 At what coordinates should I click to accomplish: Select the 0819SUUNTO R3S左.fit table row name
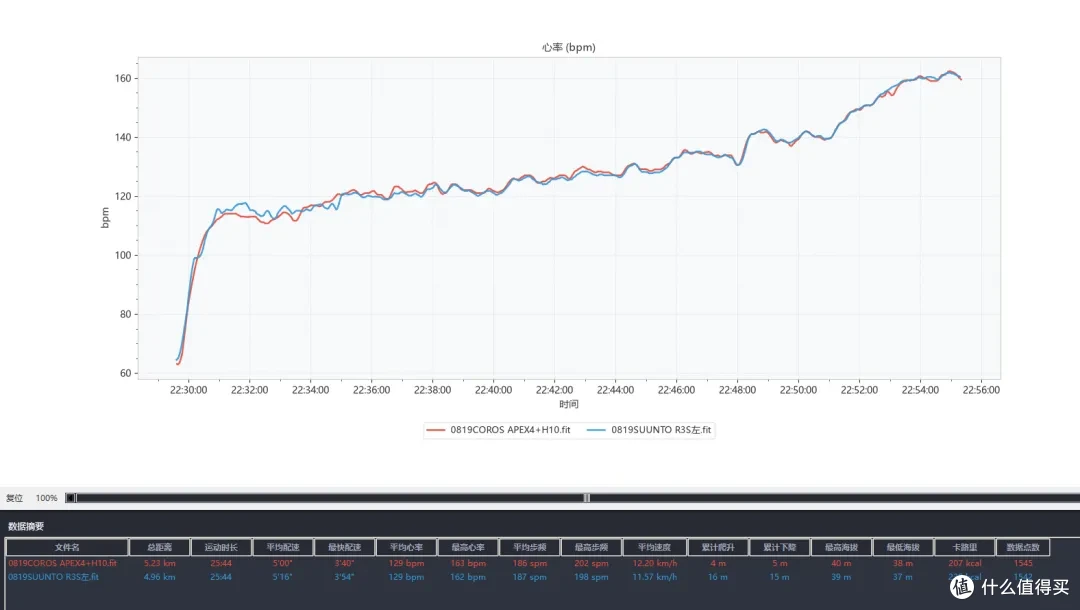[54, 577]
